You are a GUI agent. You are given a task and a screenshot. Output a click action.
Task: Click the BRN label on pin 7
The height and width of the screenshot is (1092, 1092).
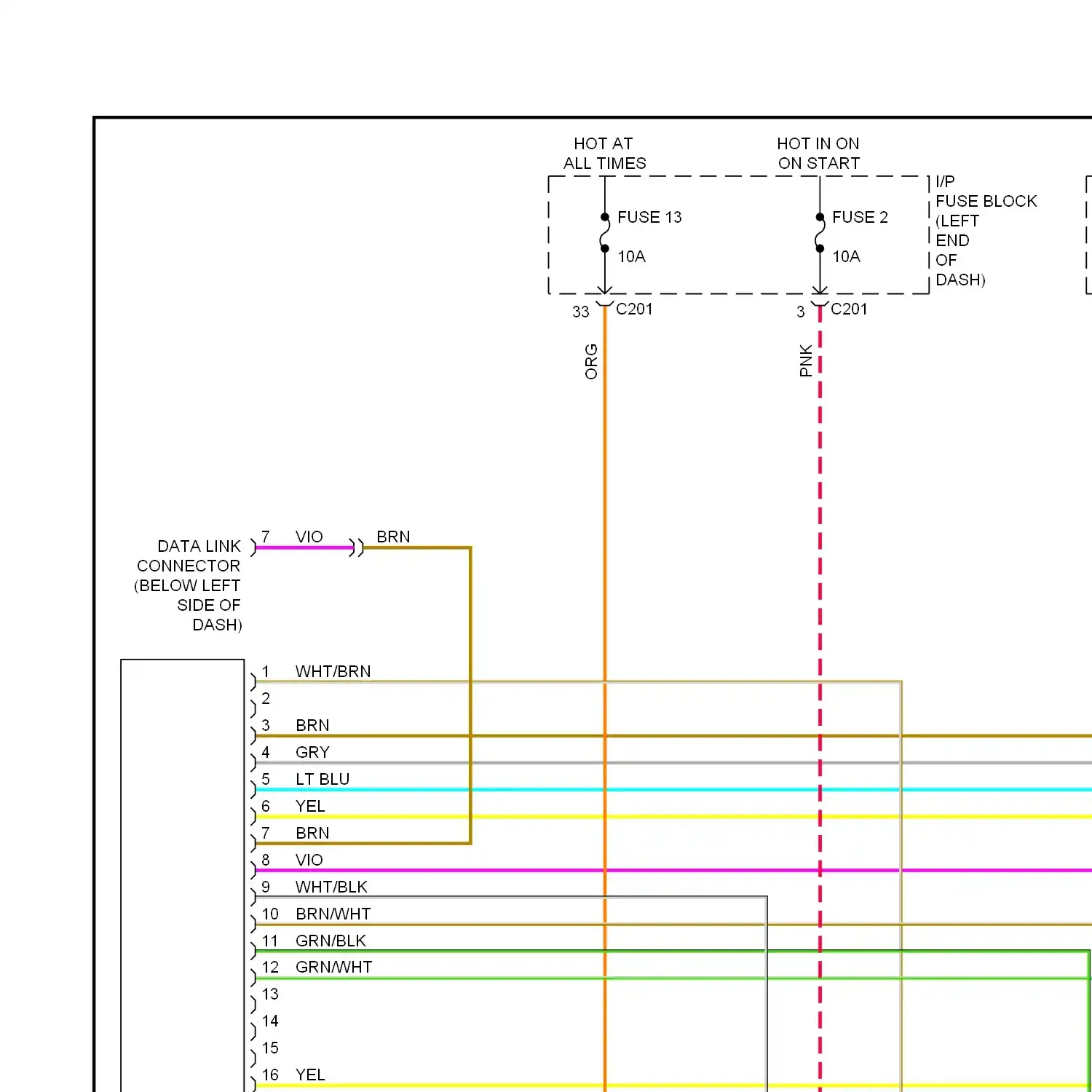(x=312, y=833)
